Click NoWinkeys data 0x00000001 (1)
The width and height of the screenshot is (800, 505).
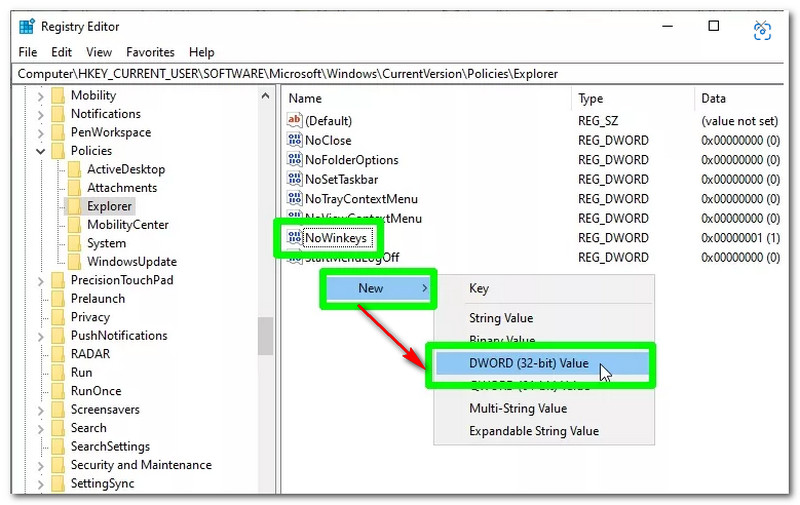pyautogui.click(x=740, y=238)
